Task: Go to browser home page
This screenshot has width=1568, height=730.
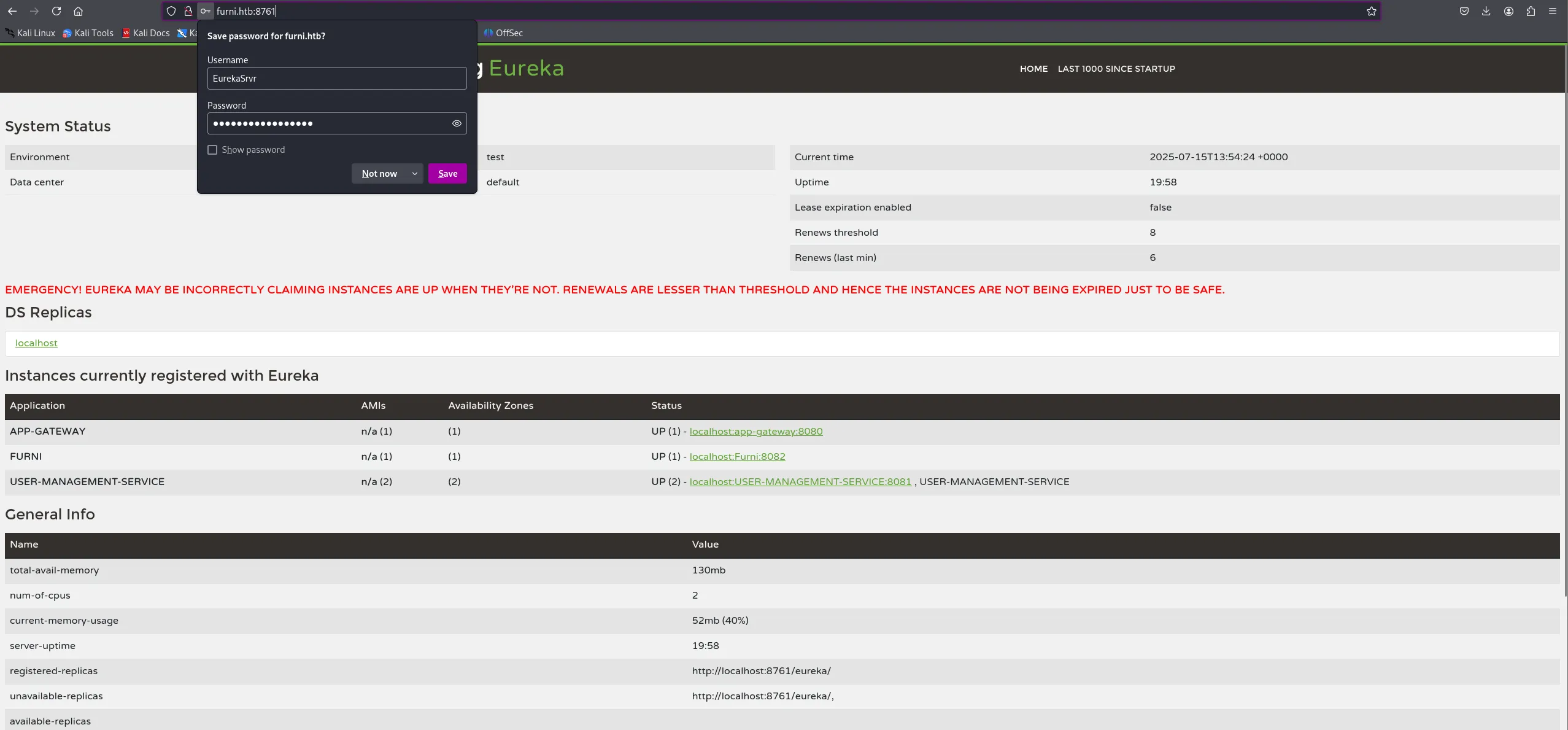Action: coord(78,11)
